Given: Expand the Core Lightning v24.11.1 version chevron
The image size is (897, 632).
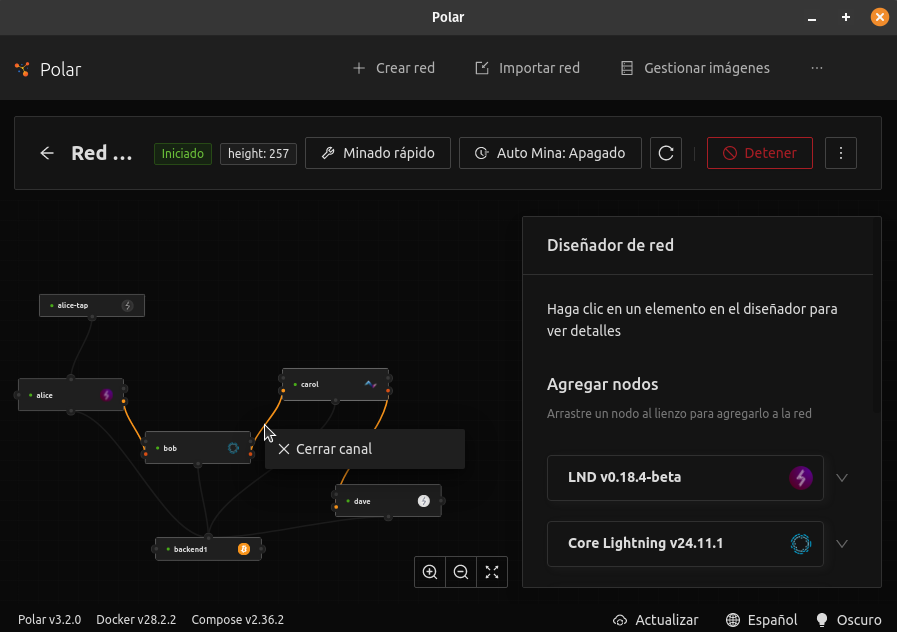Looking at the screenshot, I should (842, 544).
